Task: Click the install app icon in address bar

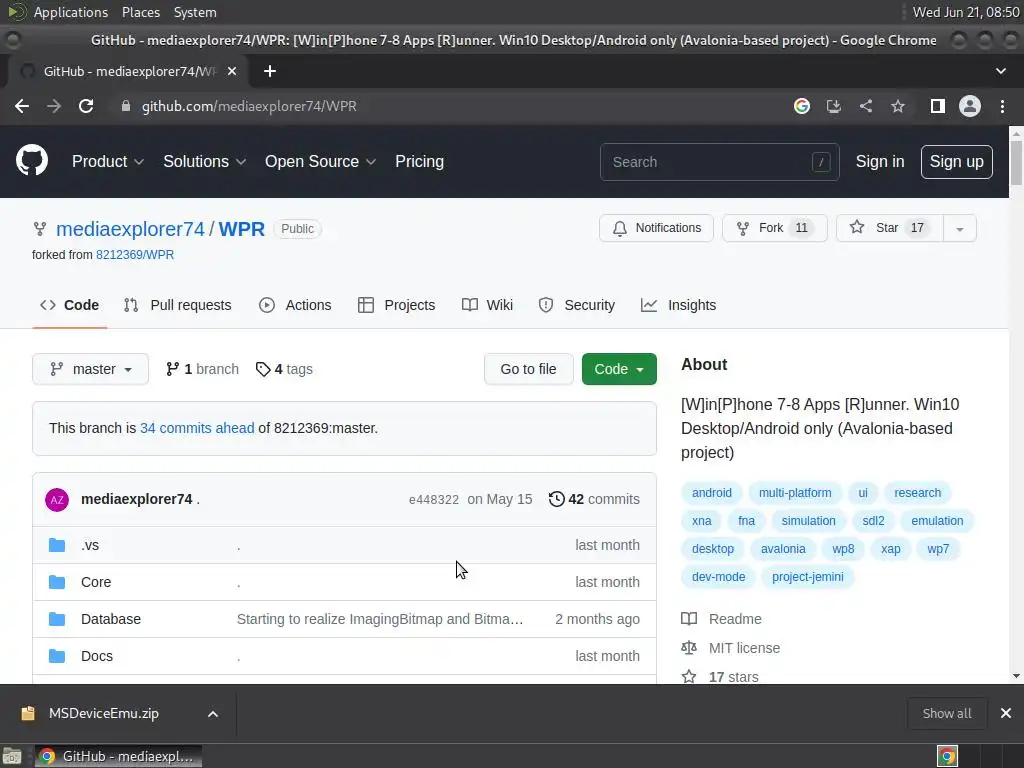Action: point(834,106)
